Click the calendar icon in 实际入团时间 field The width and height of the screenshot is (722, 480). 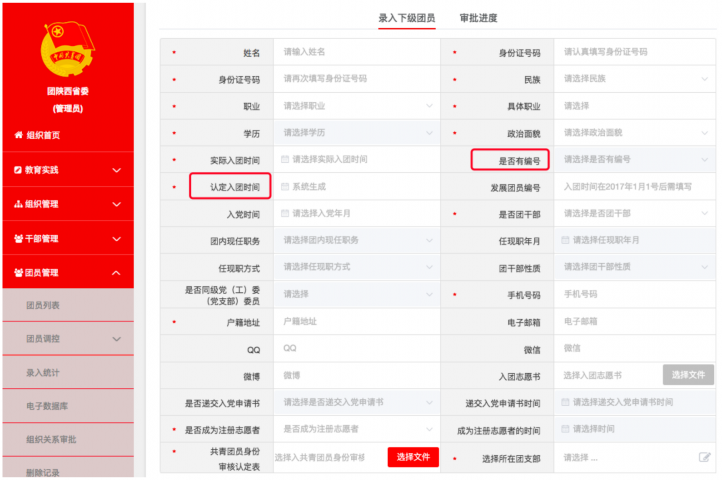point(286,159)
